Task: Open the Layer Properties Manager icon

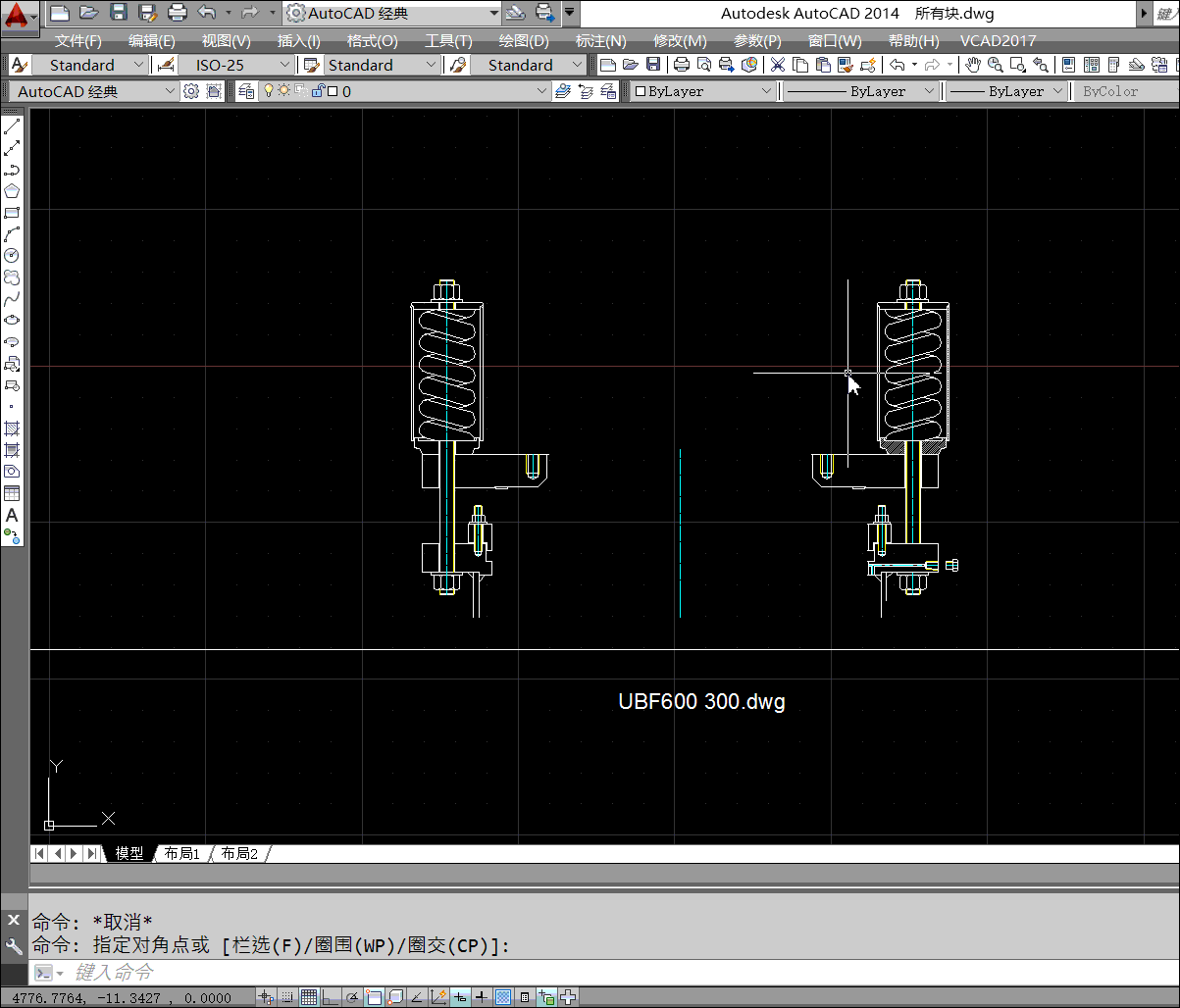Action: [x=246, y=91]
